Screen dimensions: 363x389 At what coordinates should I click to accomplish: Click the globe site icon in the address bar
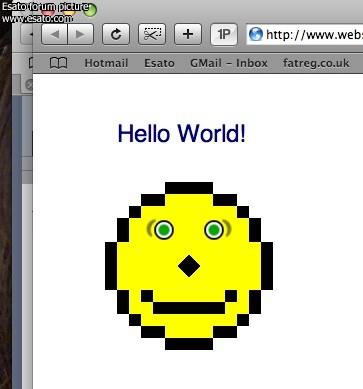coord(256,34)
